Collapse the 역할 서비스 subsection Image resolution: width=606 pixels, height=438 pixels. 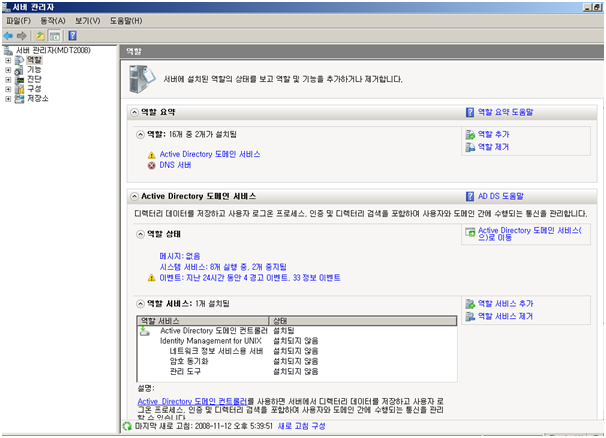pyautogui.click(x=140, y=304)
